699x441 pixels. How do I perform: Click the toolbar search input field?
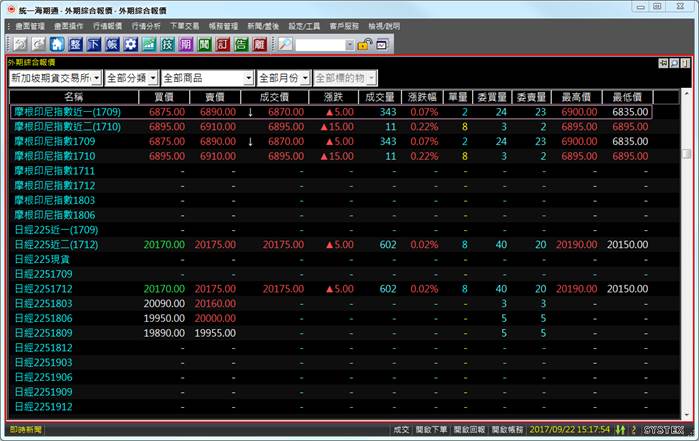coord(320,45)
